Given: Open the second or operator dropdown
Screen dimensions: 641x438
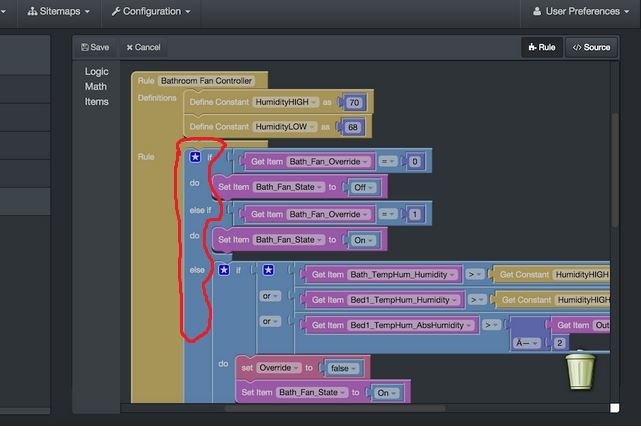Looking at the screenshot, I should point(270,321).
